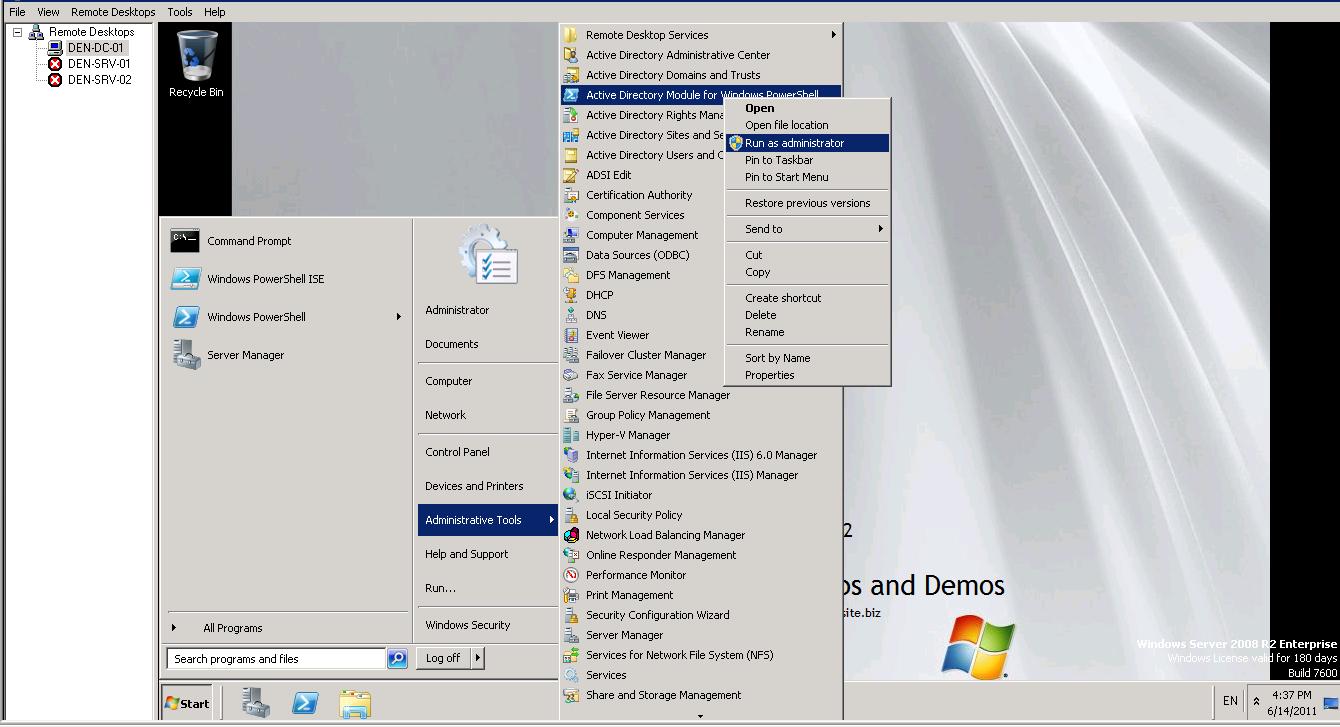Open Group Policy Management entry

[x=700, y=415]
